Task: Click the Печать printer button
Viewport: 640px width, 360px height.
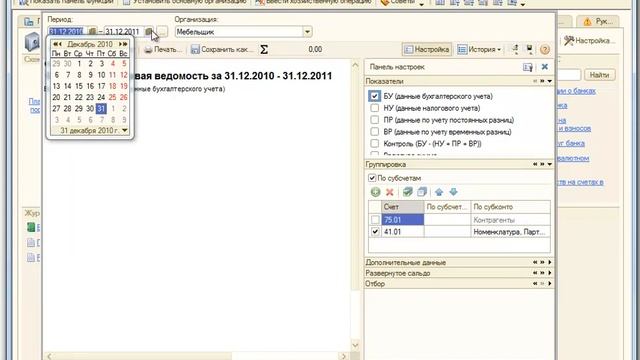Action: (x=162, y=49)
